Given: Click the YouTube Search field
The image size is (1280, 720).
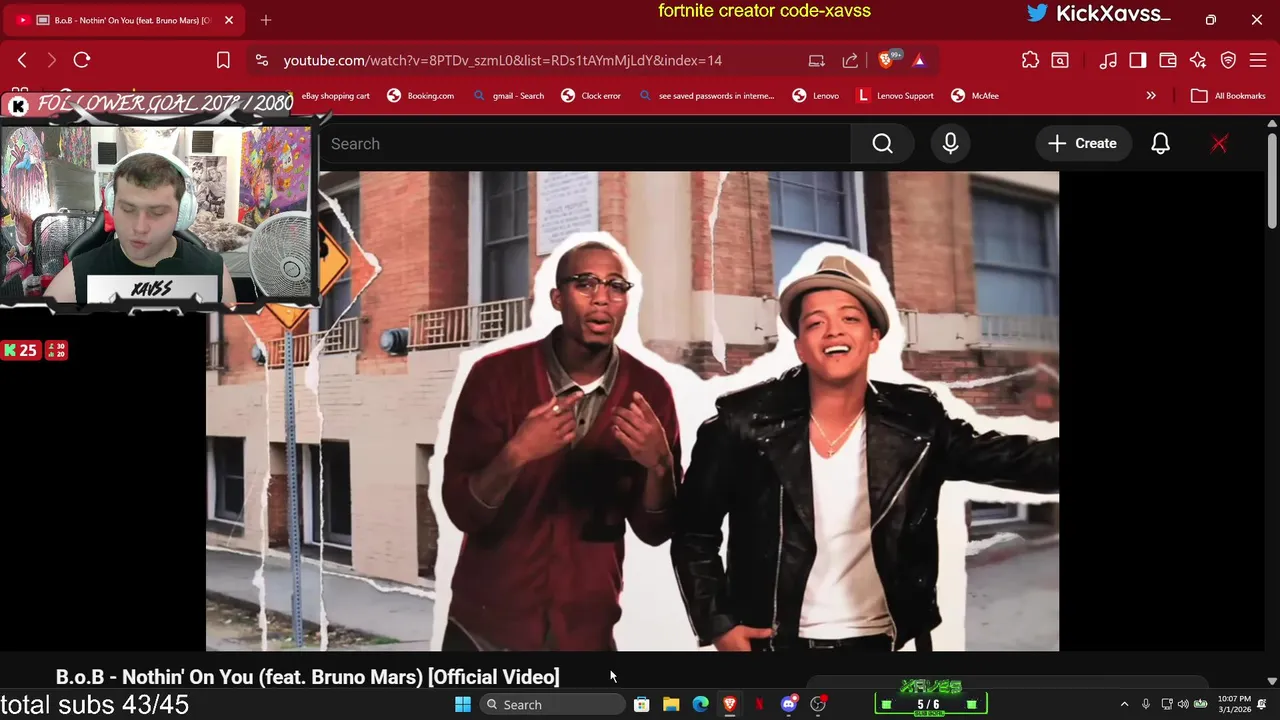Looking at the screenshot, I should point(585,144).
